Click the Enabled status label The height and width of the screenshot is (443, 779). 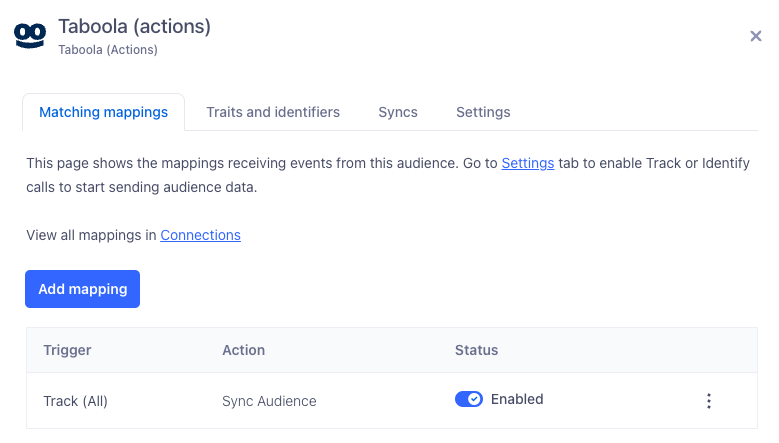pos(517,399)
